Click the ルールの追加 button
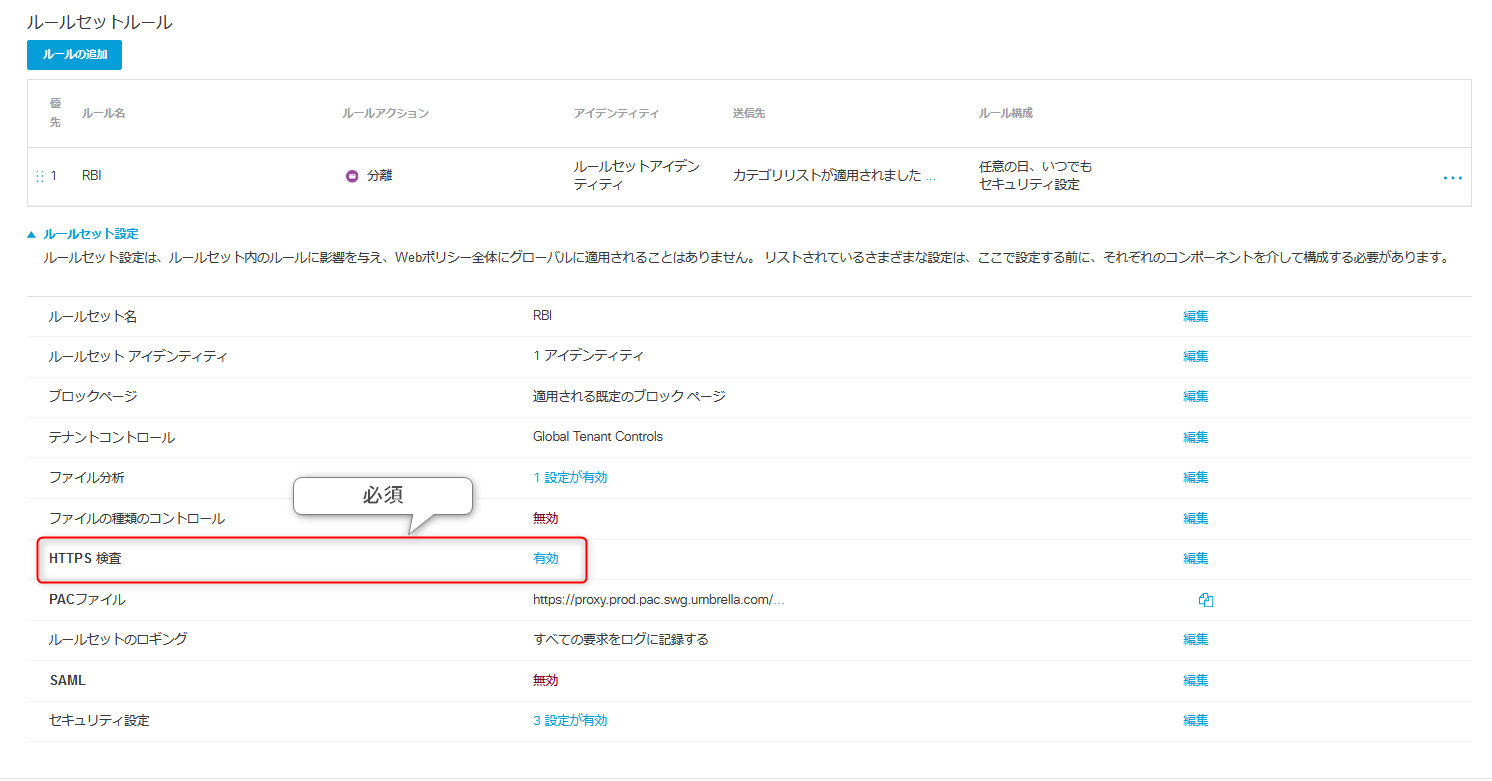 (74, 55)
